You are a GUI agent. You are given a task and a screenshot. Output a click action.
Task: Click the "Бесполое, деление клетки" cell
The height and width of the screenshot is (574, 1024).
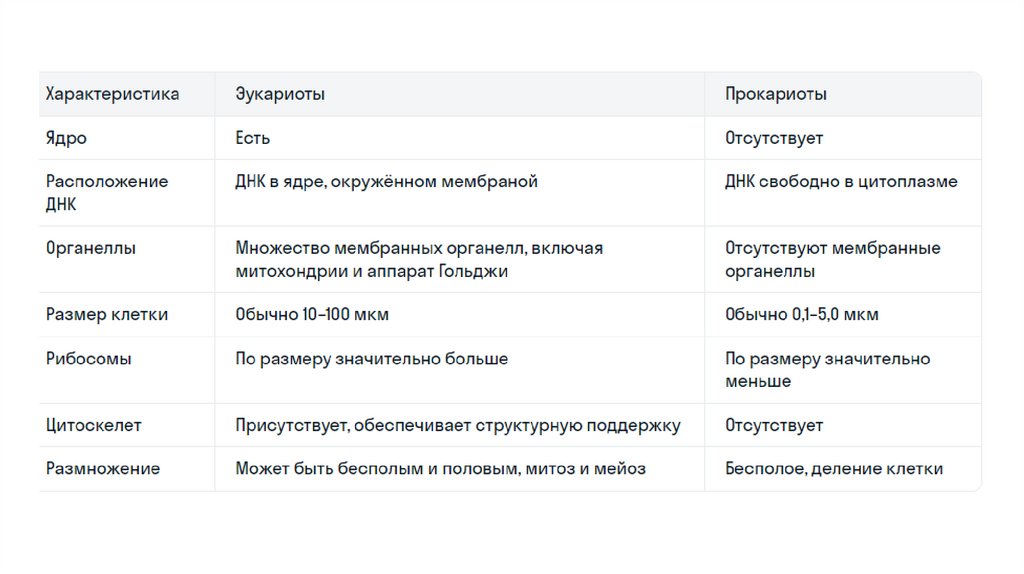click(833, 468)
